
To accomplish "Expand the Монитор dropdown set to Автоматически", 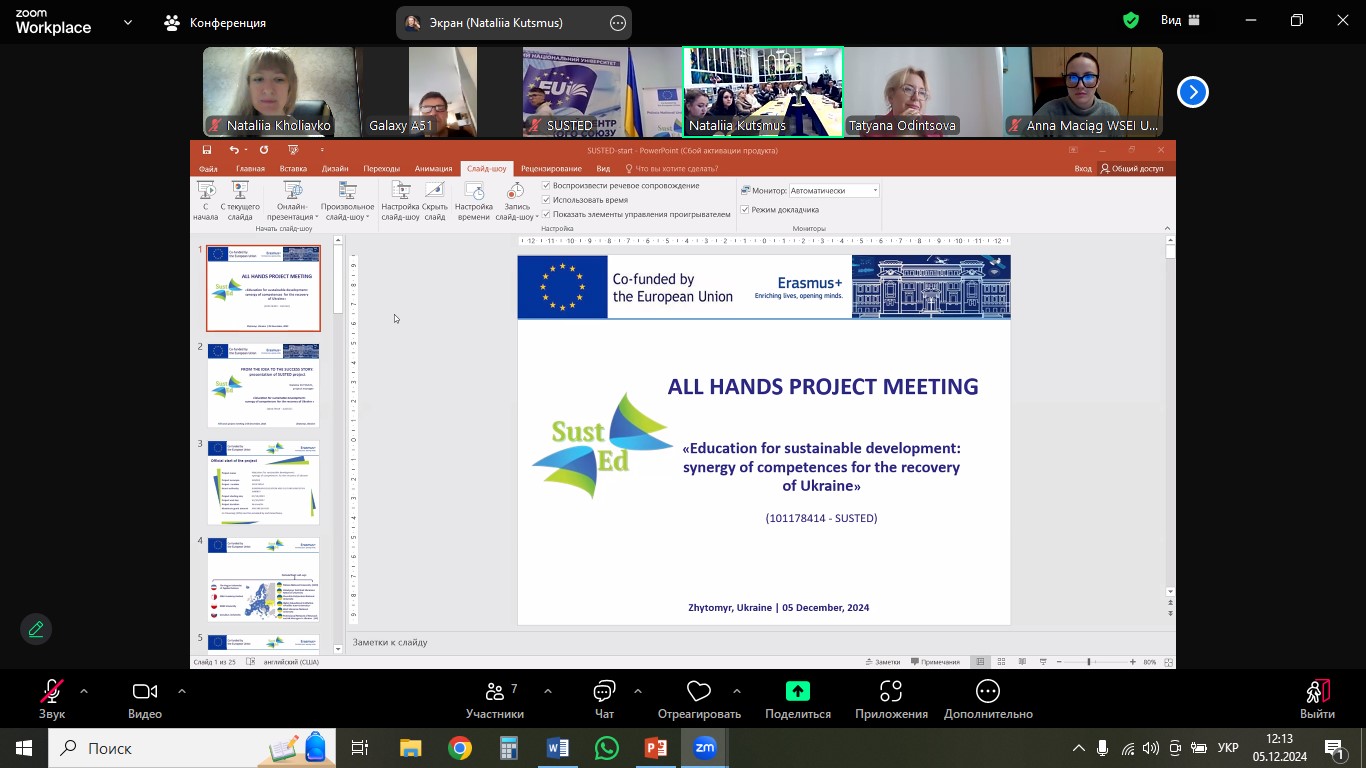I will click(875, 191).
